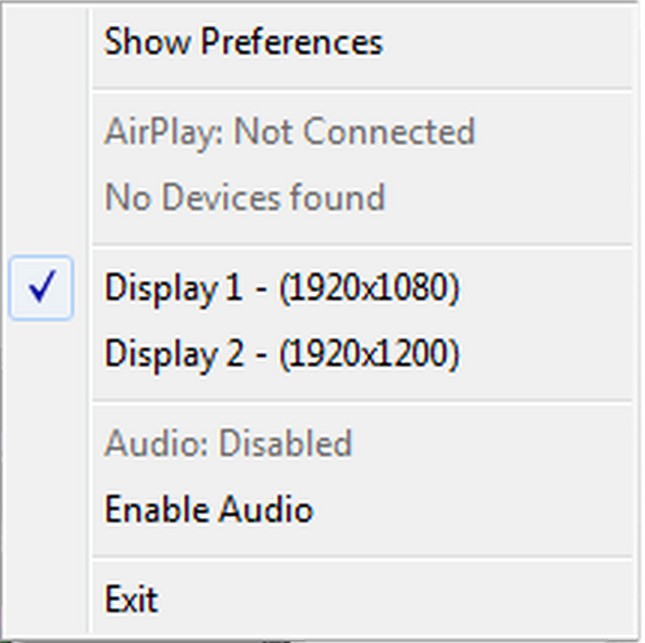This screenshot has height=643, width=645.
Task: Click the Exit label at the menu bottom
Action: (x=131, y=599)
